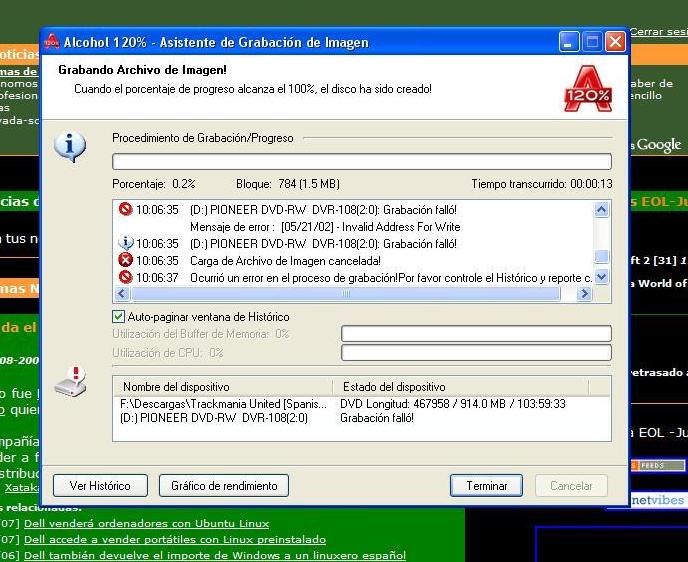Open 'Dell venderá ordenadores con Ubuntu Linux' link
Viewport: 688px width, 562px height.
coord(146,523)
